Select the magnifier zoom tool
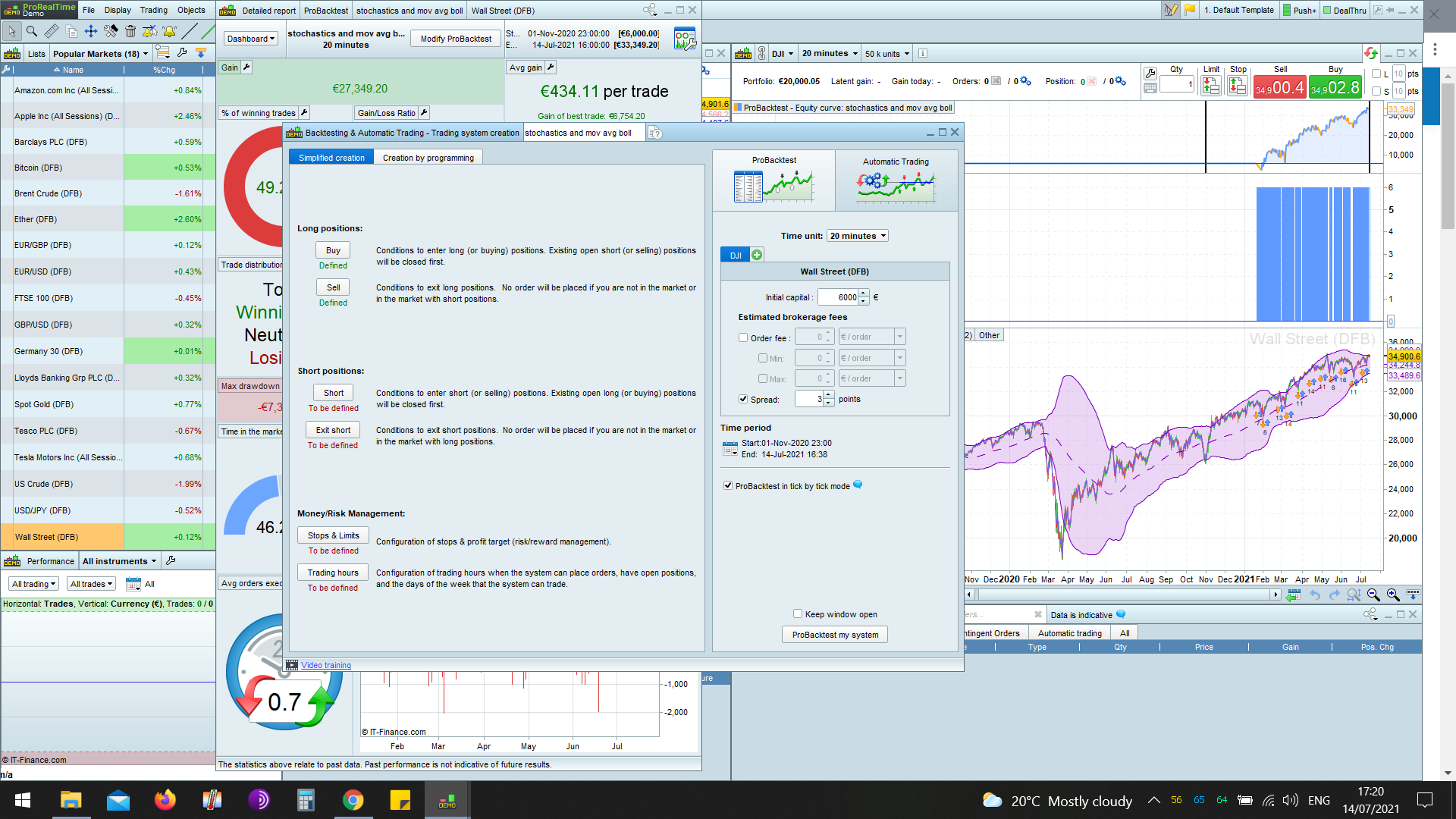Viewport: 1456px width, 819px height. coord(32,32)
